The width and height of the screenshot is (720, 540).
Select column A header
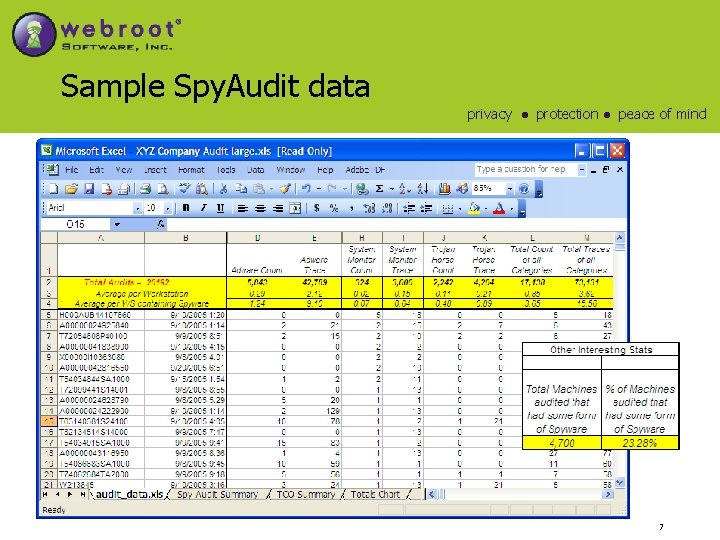click(101, 238)
